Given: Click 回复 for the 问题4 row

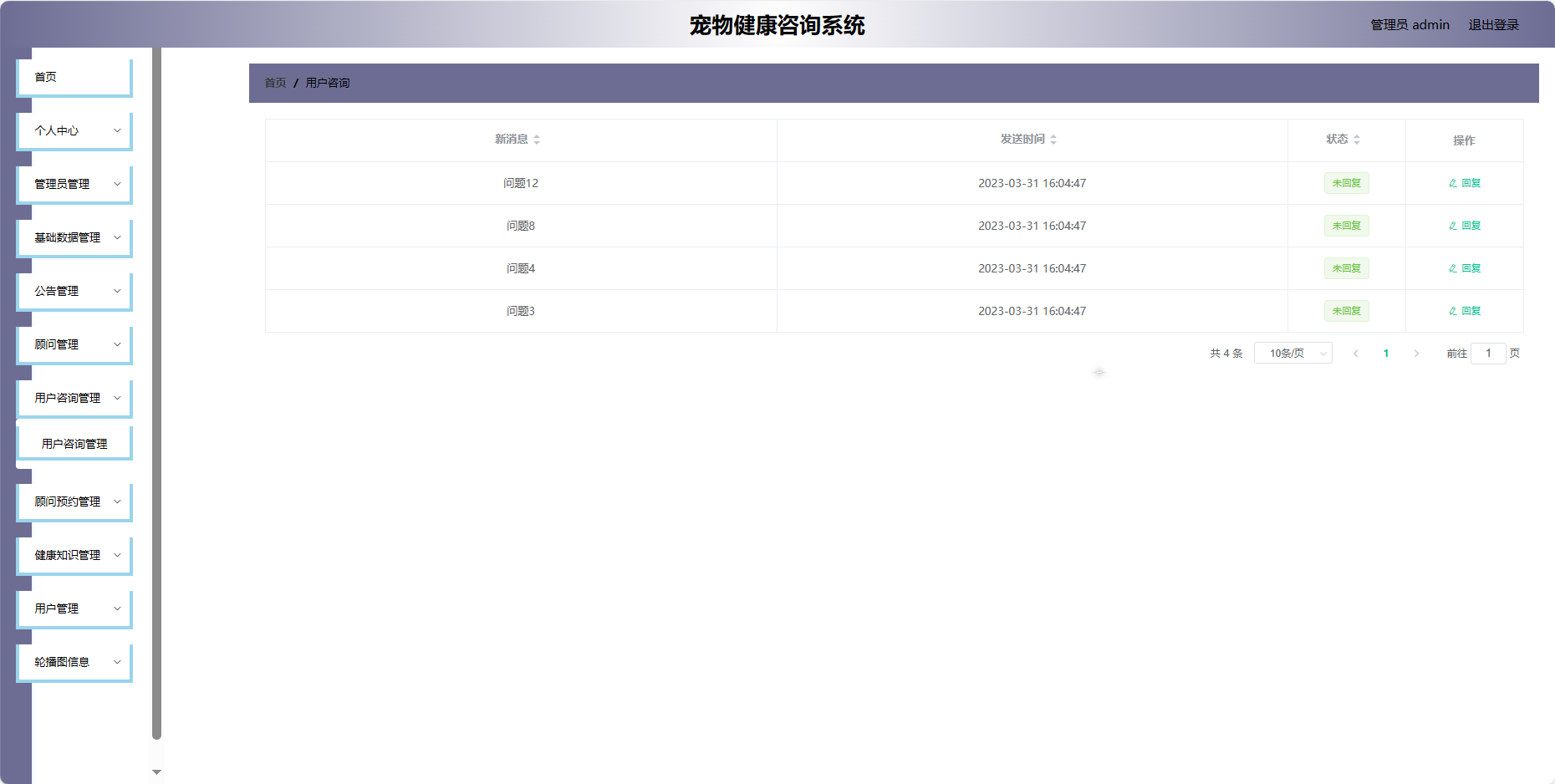Looking at the screenshot, I should point(1465,268).
